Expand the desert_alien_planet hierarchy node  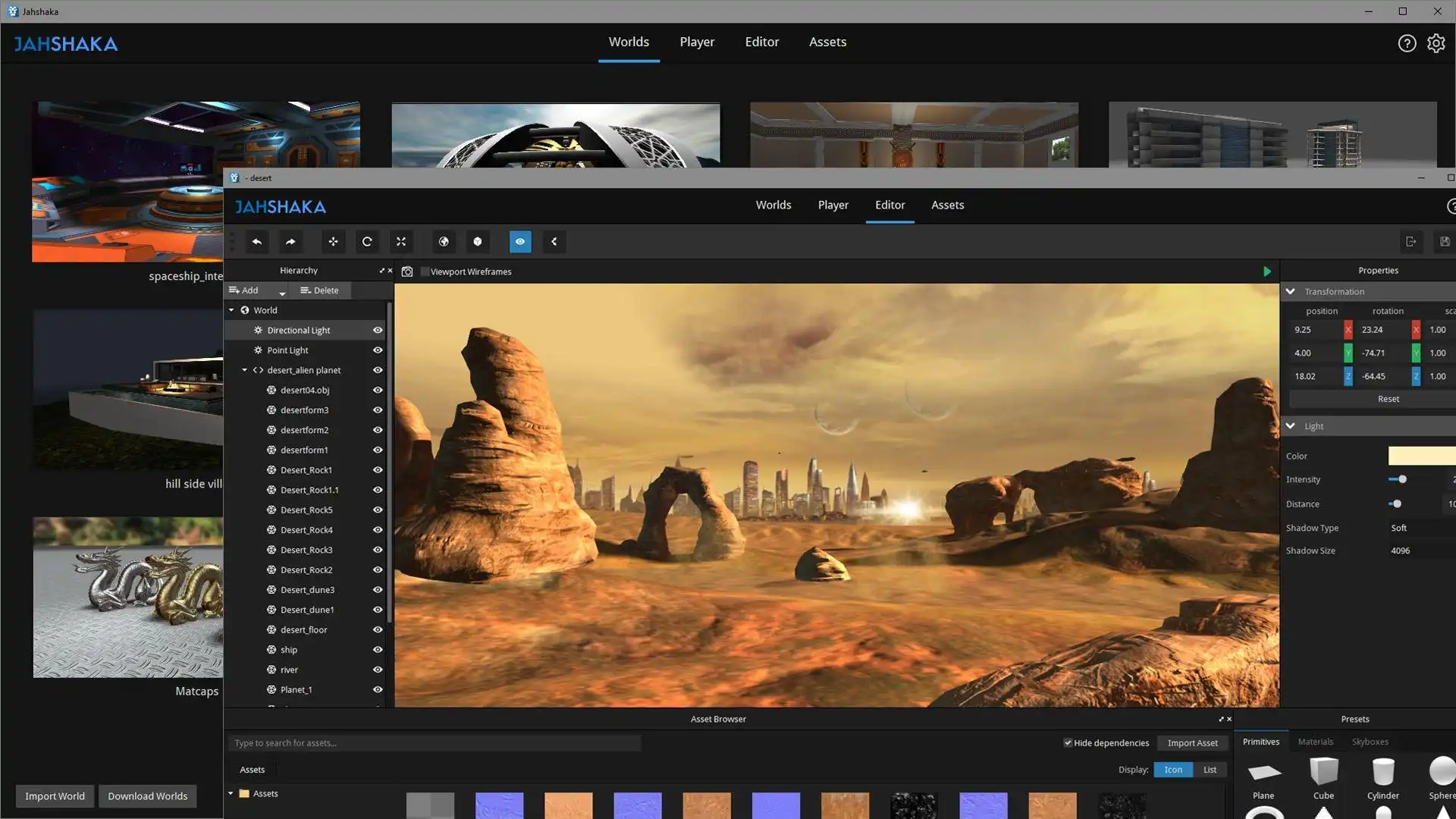244,370
